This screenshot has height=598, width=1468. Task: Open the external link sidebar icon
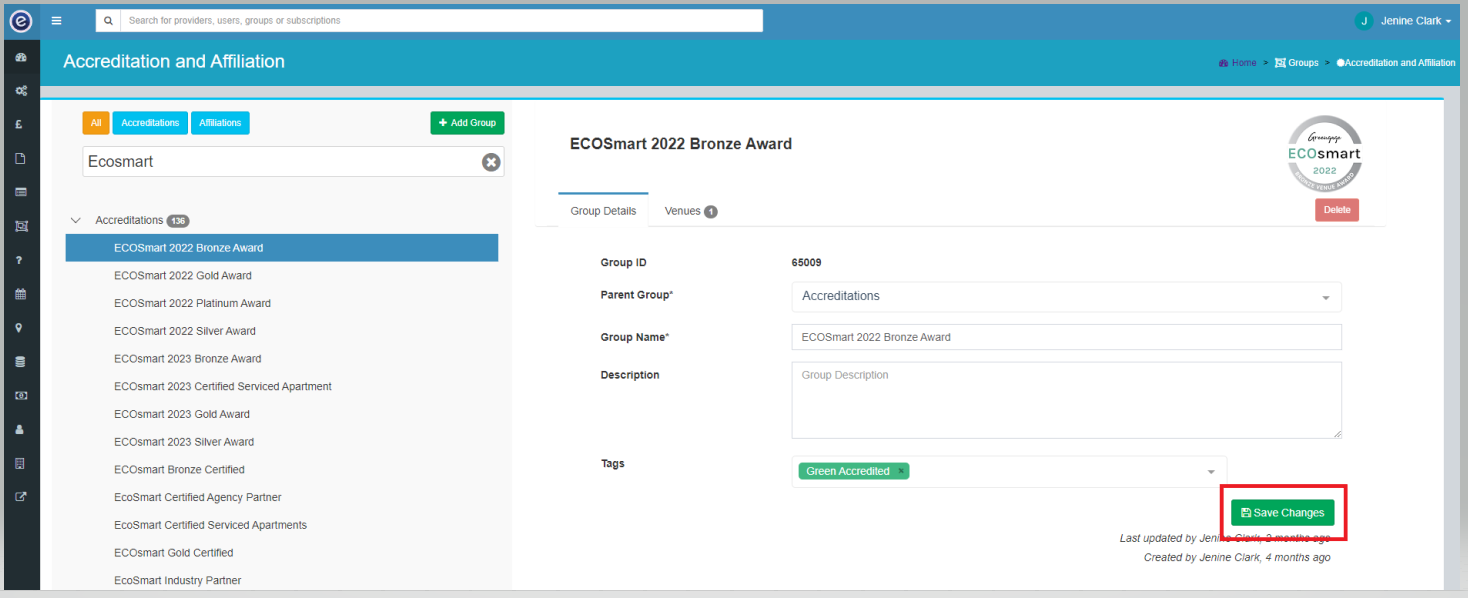(20, 496)
